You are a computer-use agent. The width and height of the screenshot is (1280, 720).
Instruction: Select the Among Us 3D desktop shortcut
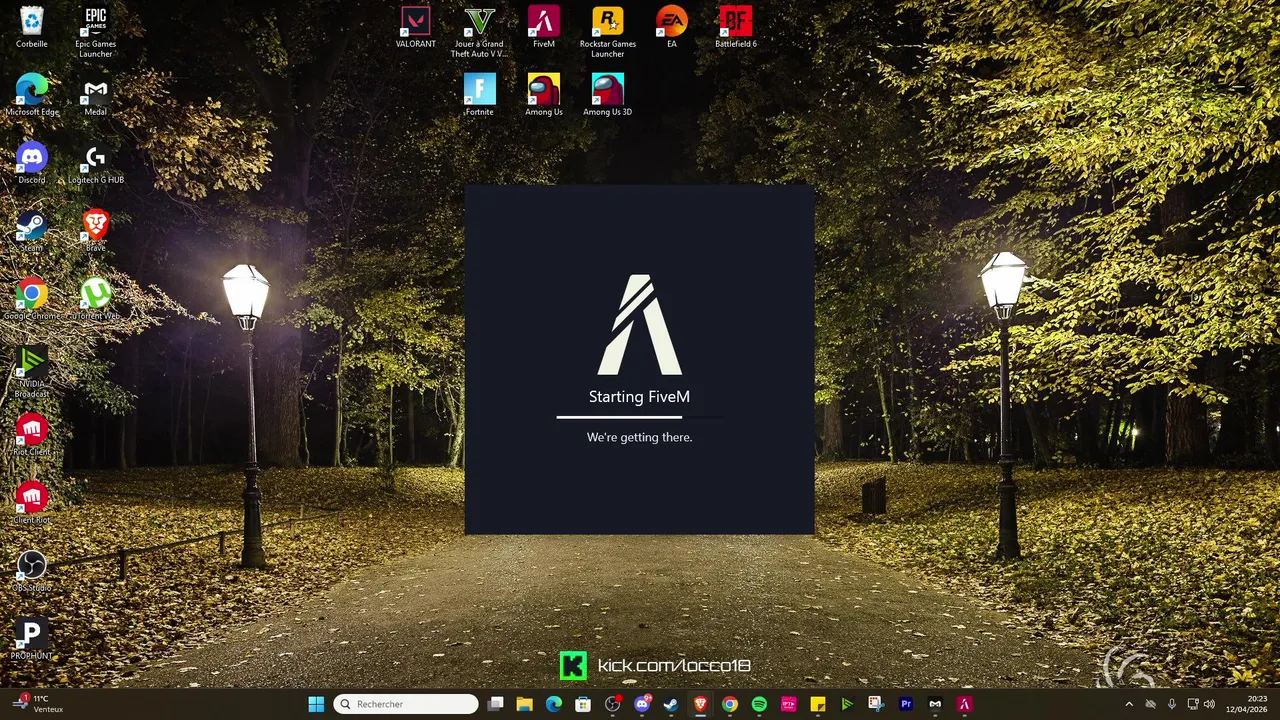tap(608, 95)
